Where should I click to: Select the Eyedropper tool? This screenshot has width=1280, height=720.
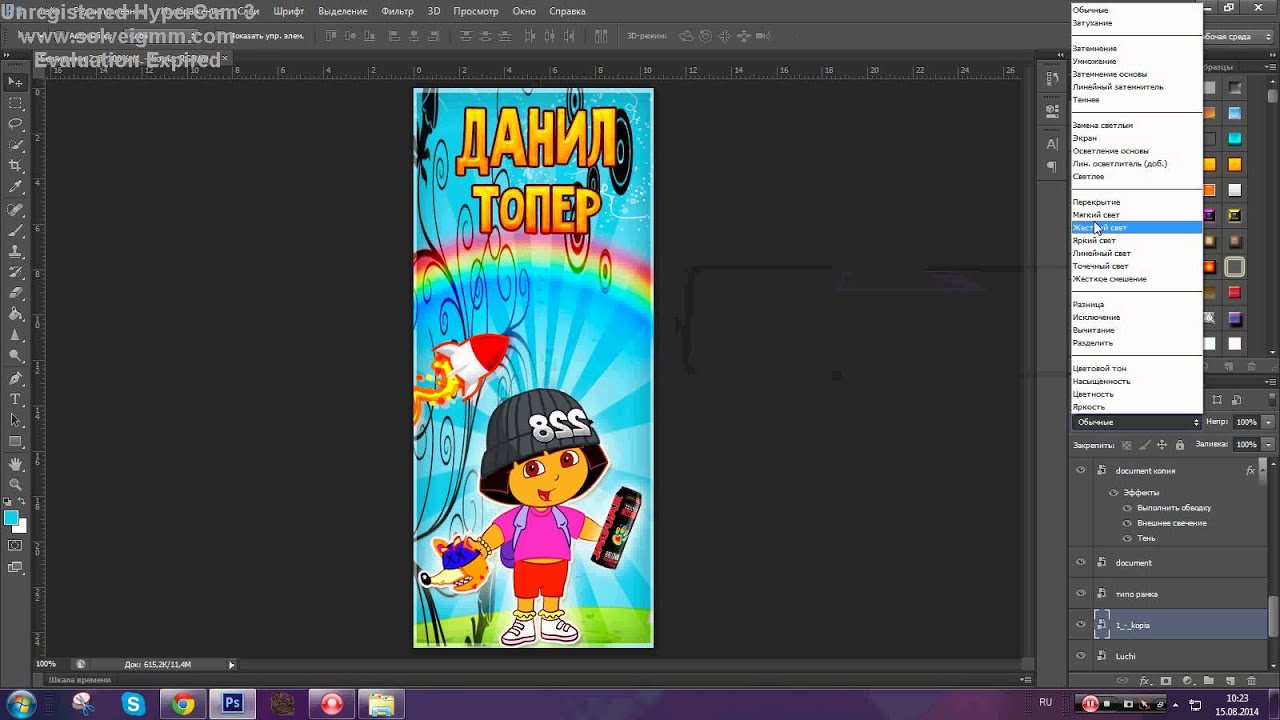tap(15, 187)
